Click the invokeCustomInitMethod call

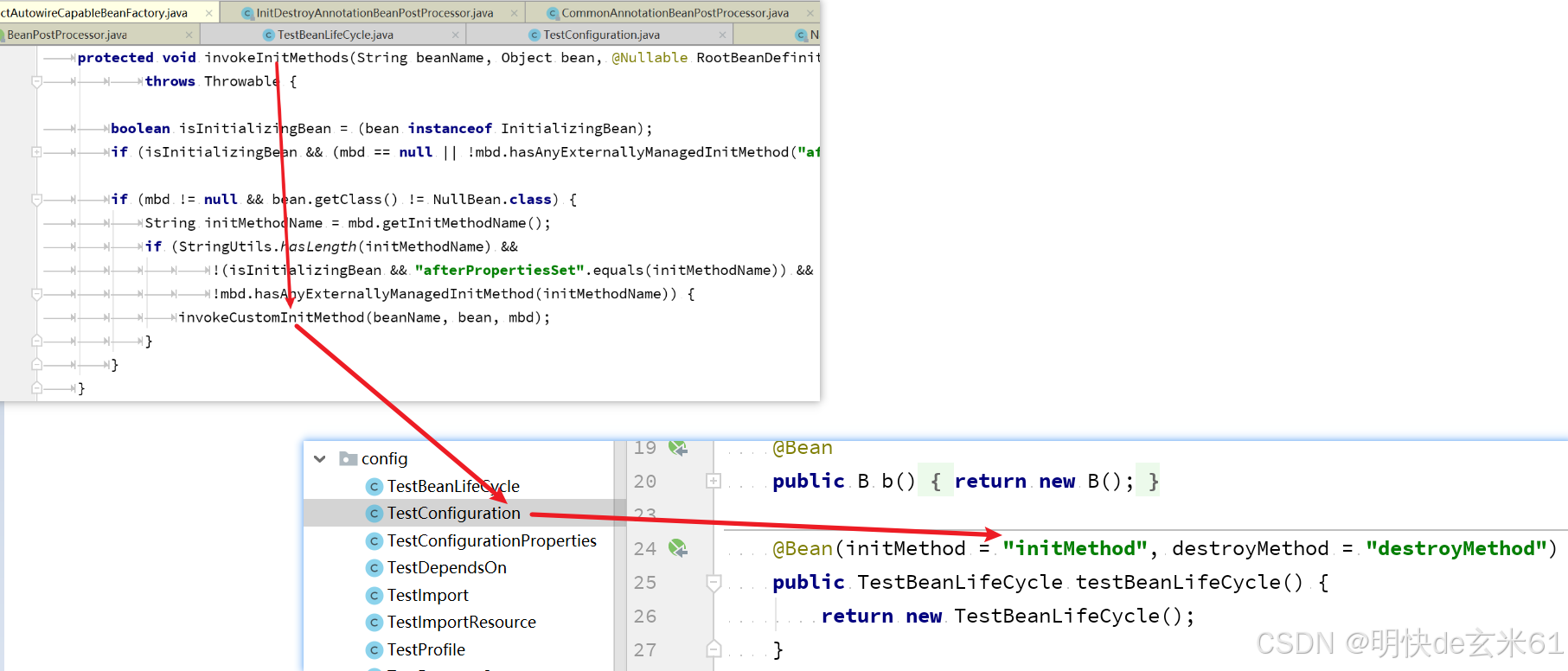[272, 318]
